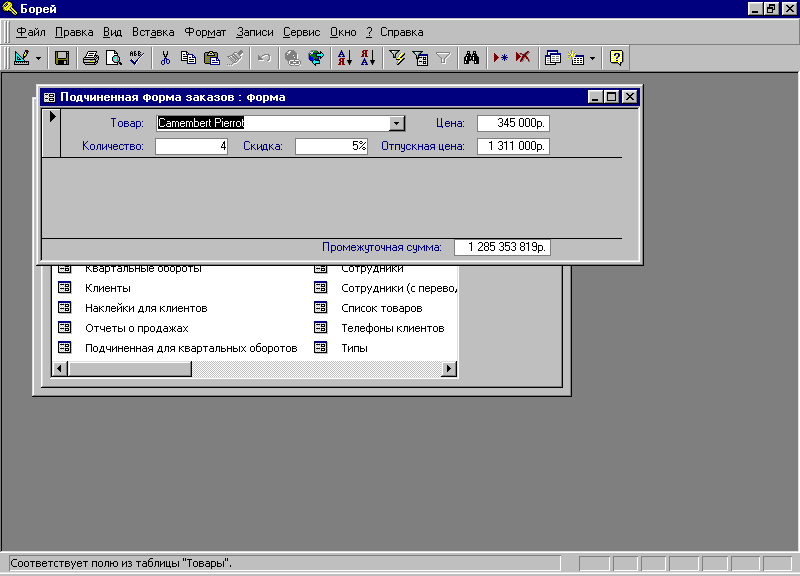Click the Цена field showing 345 000р.
800x576 pixels.
tap(513, 123)
